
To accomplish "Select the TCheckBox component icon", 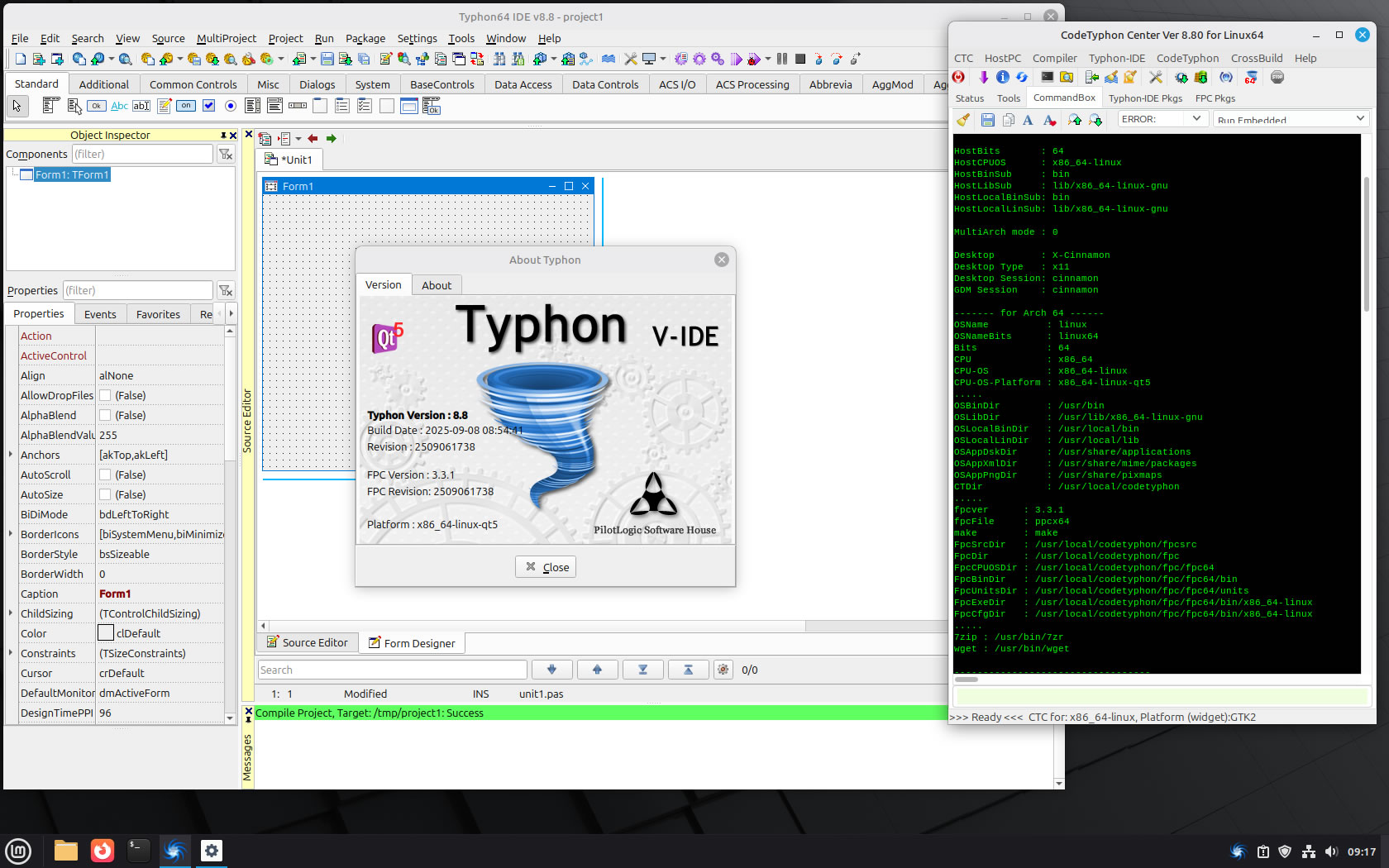I will tap(208, 105).
